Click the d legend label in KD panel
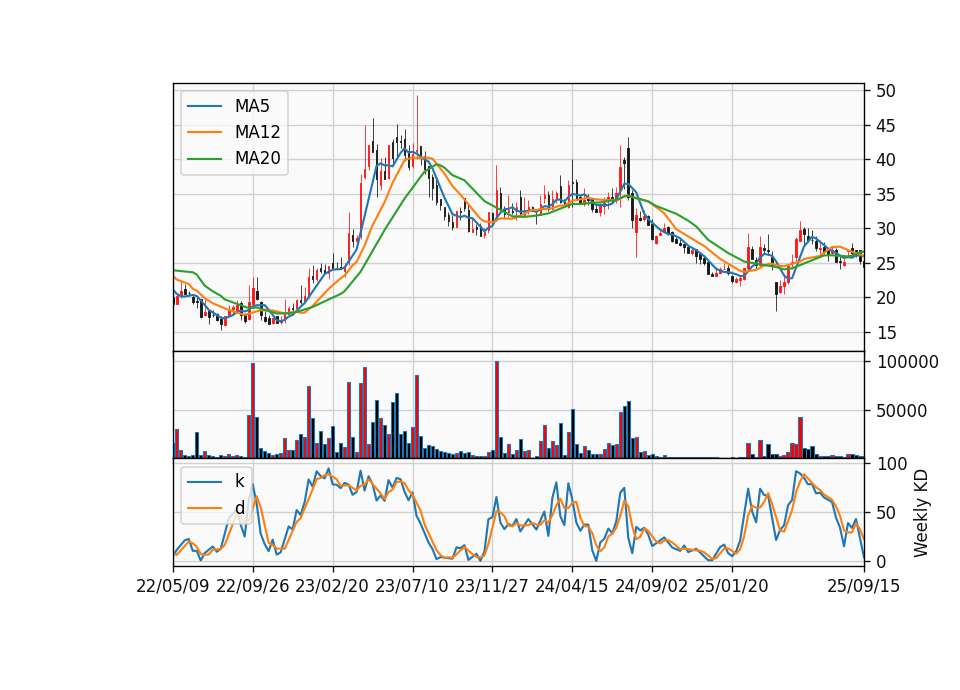 tap(239, 508)
